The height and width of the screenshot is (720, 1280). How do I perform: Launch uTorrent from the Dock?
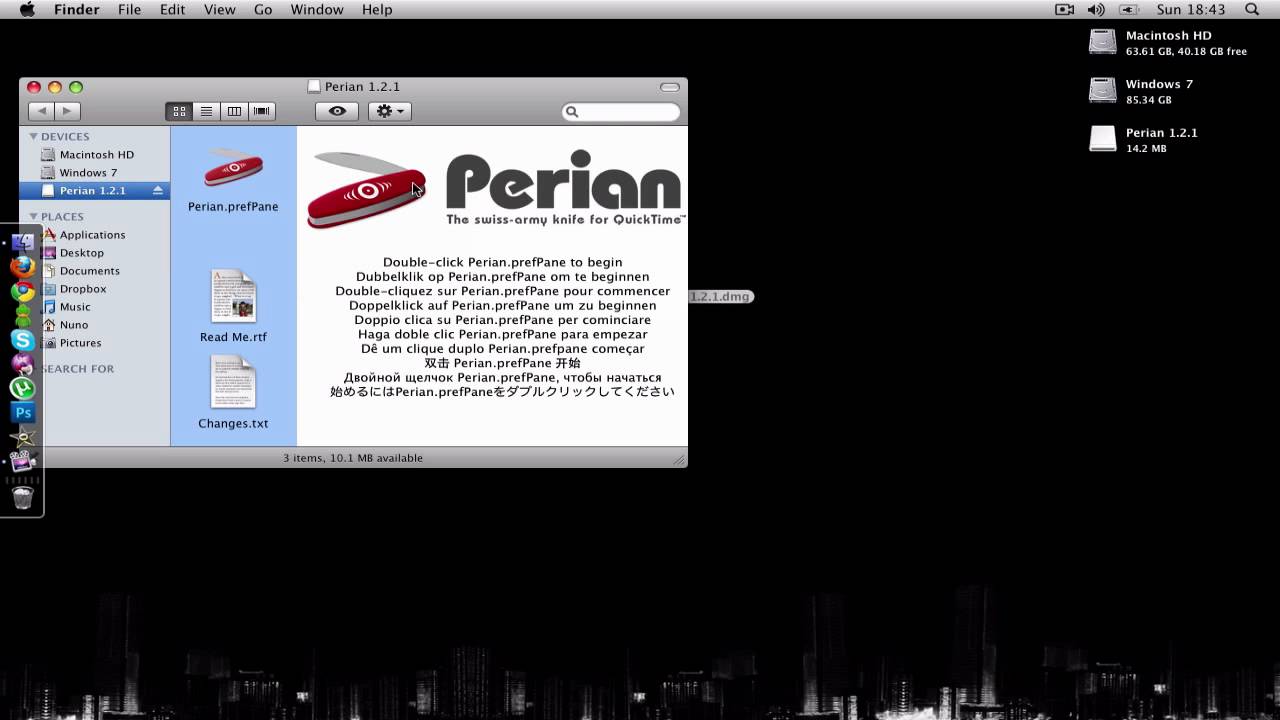coord(23,388)
